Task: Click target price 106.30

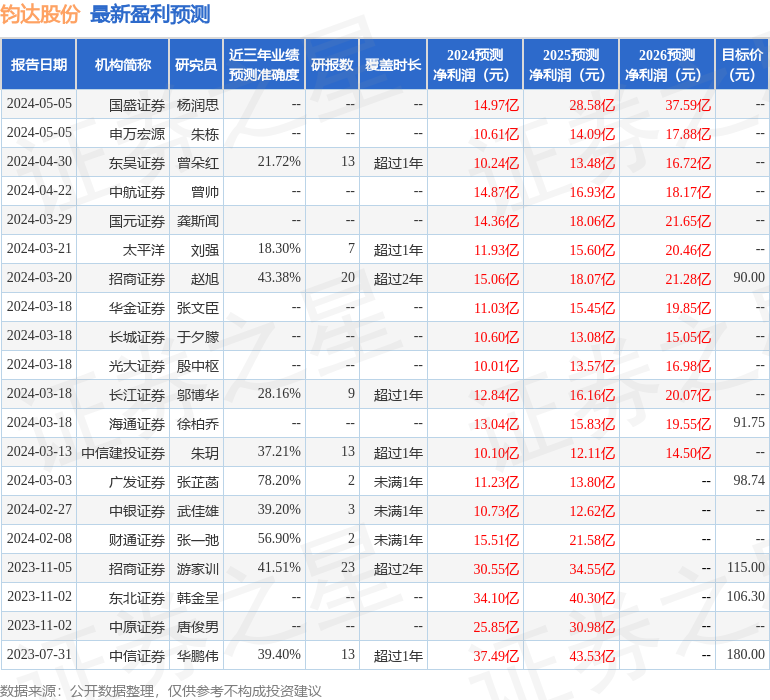Action: (745, 596)
